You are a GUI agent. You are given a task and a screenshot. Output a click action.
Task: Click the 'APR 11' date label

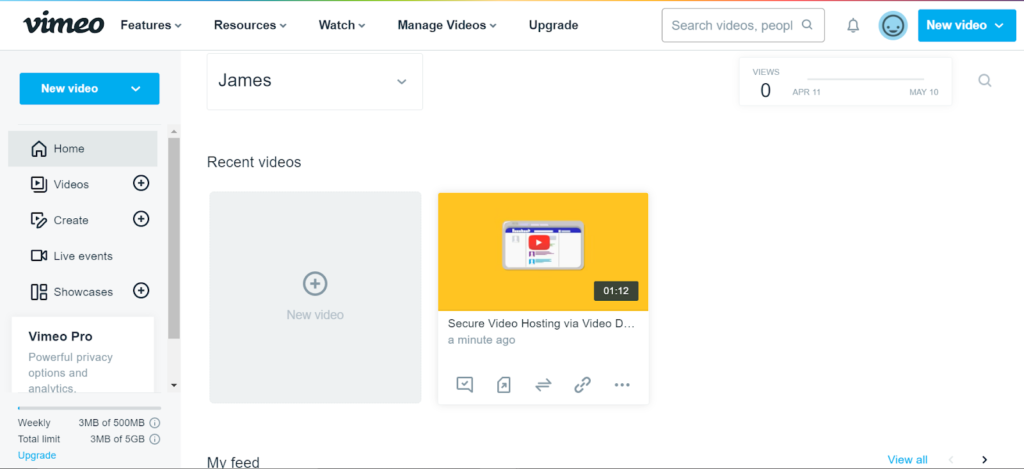(x=807, y=92)
